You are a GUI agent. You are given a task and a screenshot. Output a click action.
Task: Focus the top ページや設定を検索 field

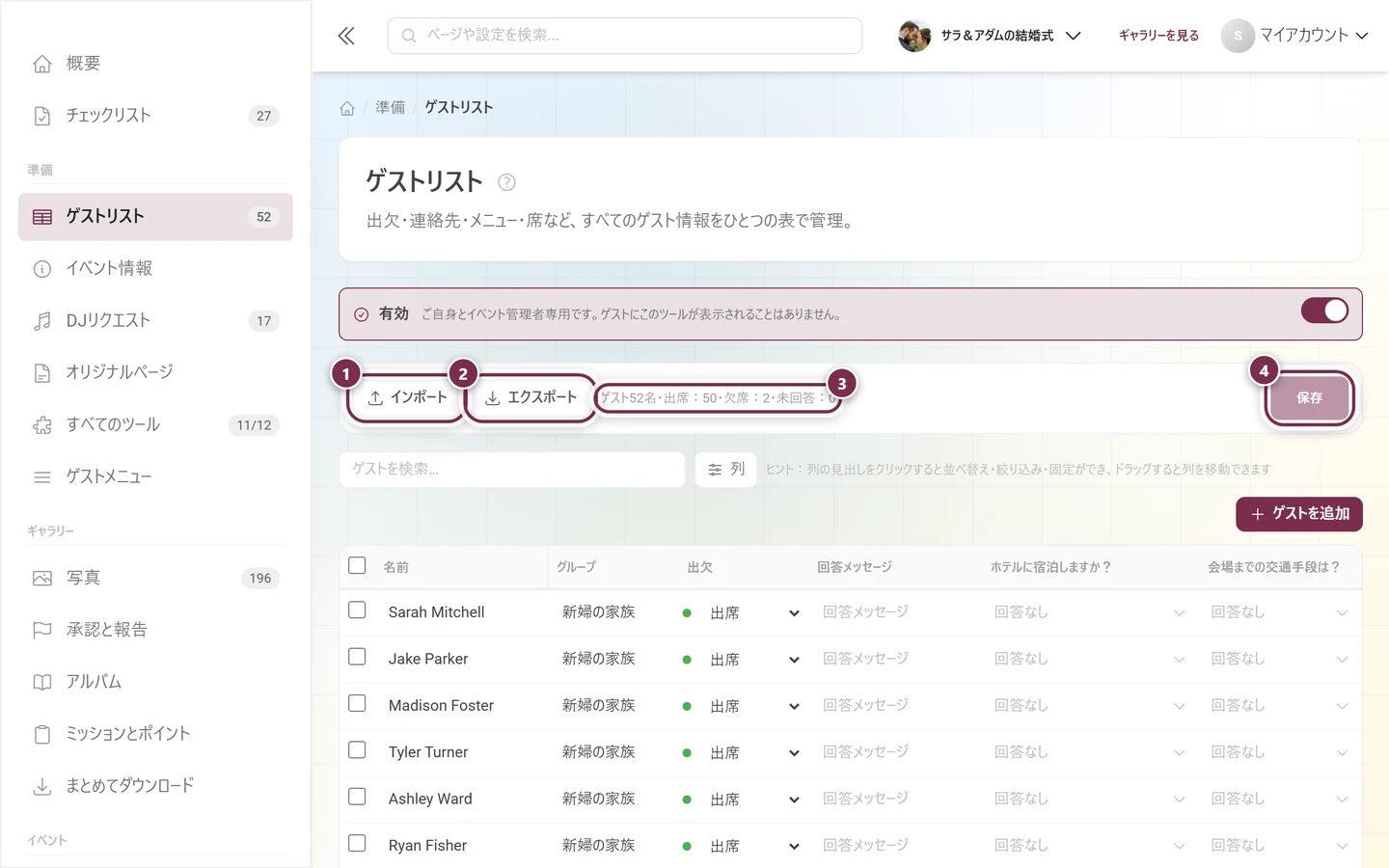click(x=625, y=36)
